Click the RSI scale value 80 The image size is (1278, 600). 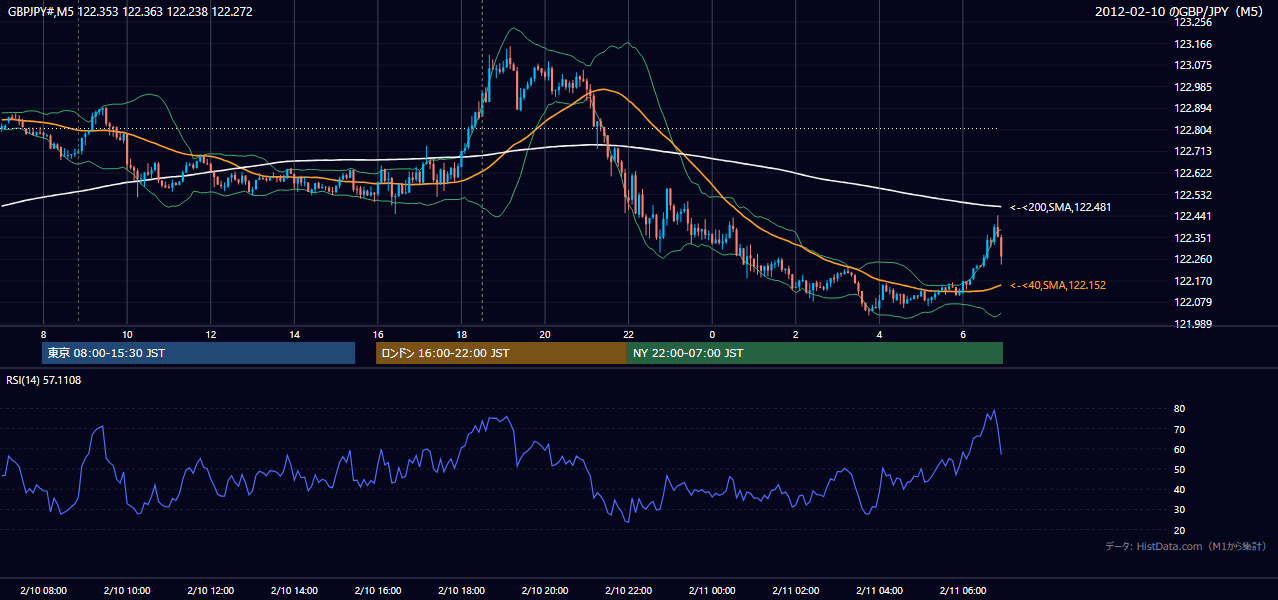pyautogui.click(x=1180, y=409)
